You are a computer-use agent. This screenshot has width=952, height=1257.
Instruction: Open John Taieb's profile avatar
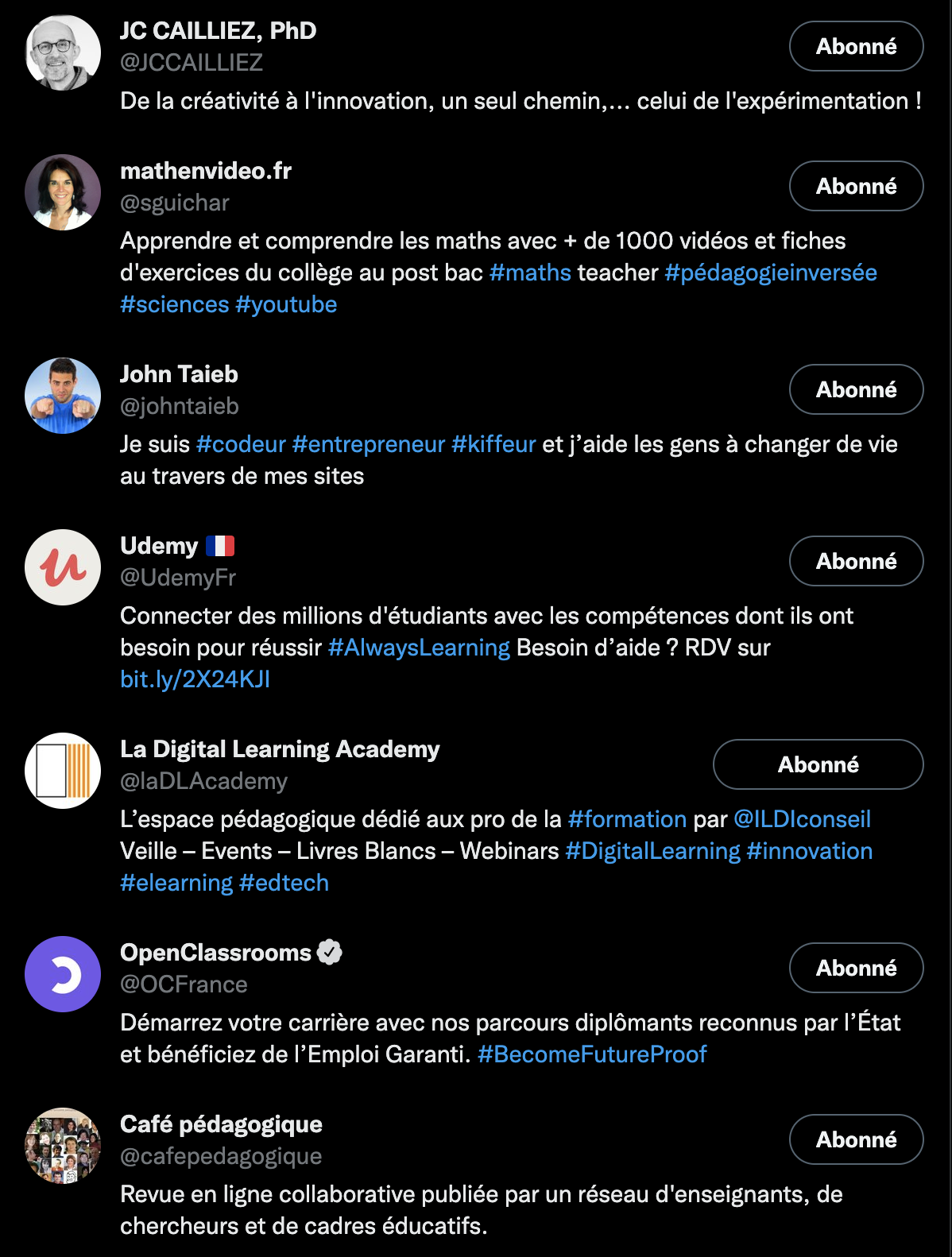(x=63, y=396)
